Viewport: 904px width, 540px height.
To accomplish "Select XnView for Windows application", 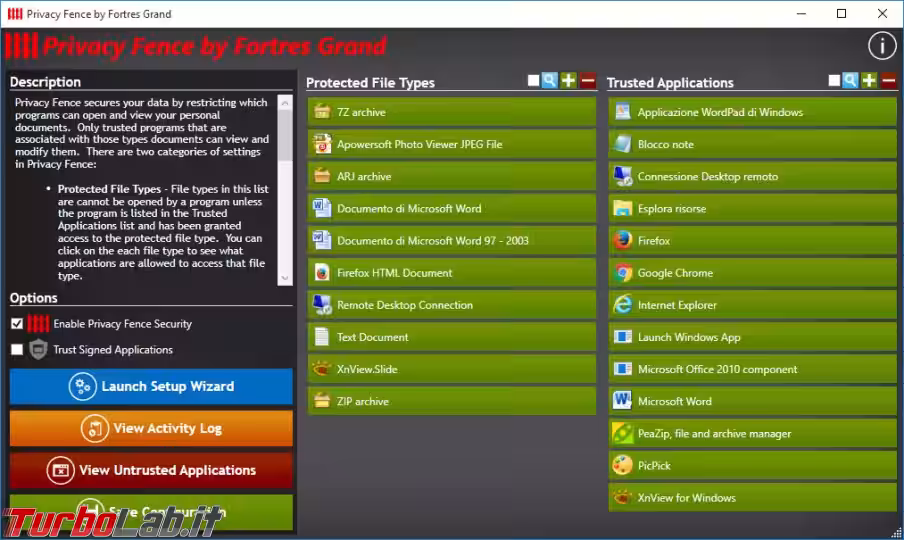I will [x=753, y=498].
